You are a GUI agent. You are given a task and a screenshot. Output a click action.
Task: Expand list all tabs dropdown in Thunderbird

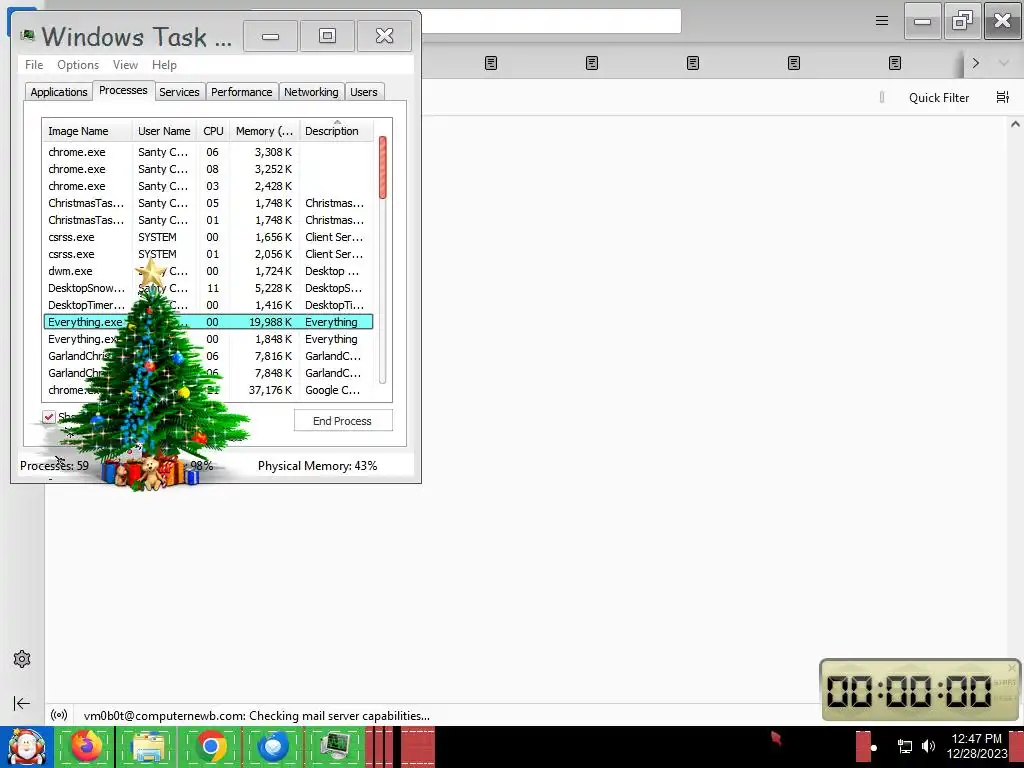tap(1004, 63)
